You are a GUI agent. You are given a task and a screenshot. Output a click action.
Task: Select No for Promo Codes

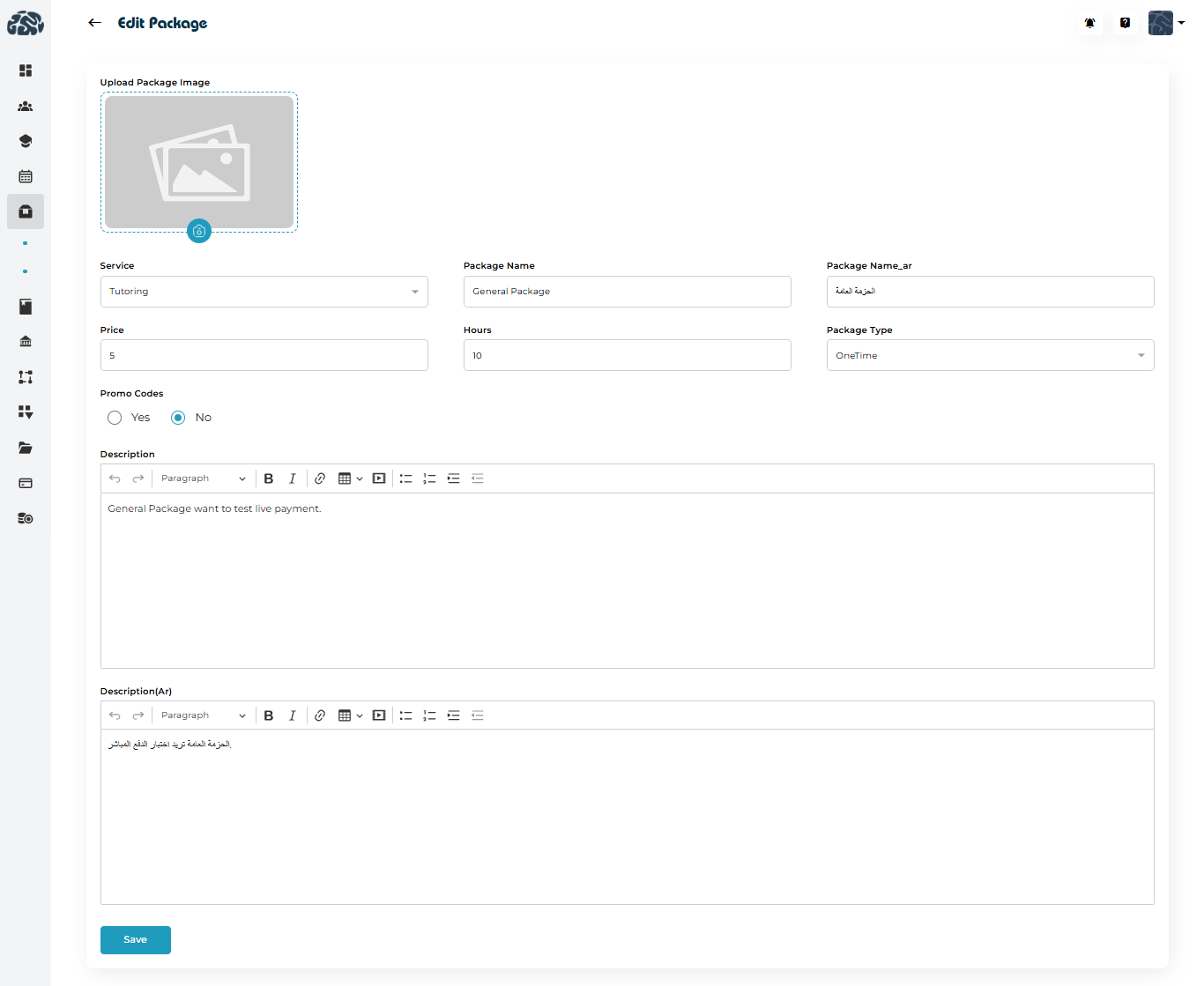[x=178, y=418]
